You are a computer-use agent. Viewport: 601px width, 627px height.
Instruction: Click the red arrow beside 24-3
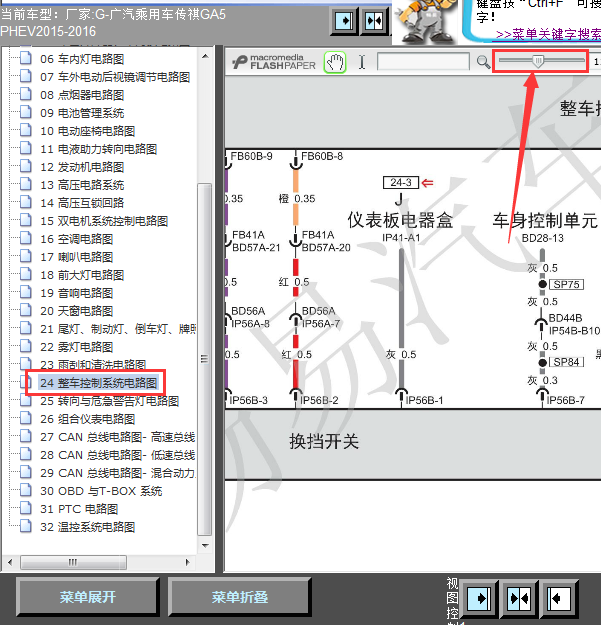(x=427, y=183)
